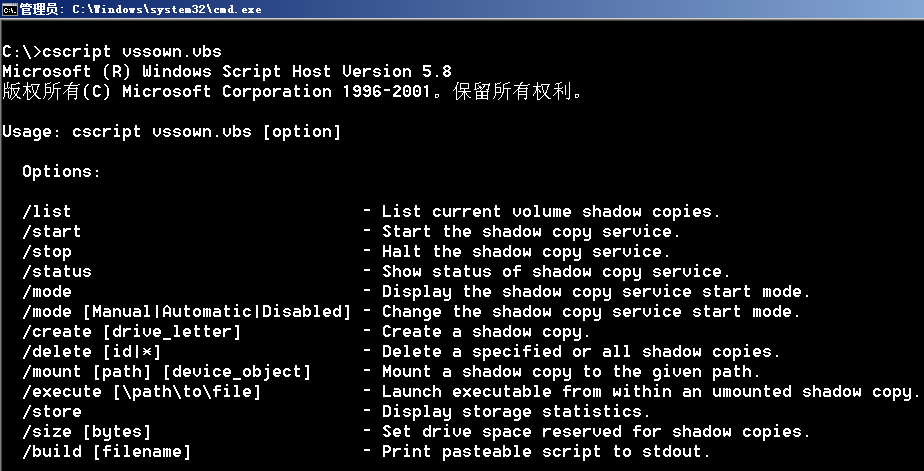Screen dimensions: 924x471
Task: Click the Windows Script Host Version line
Action: pos(227,71)
